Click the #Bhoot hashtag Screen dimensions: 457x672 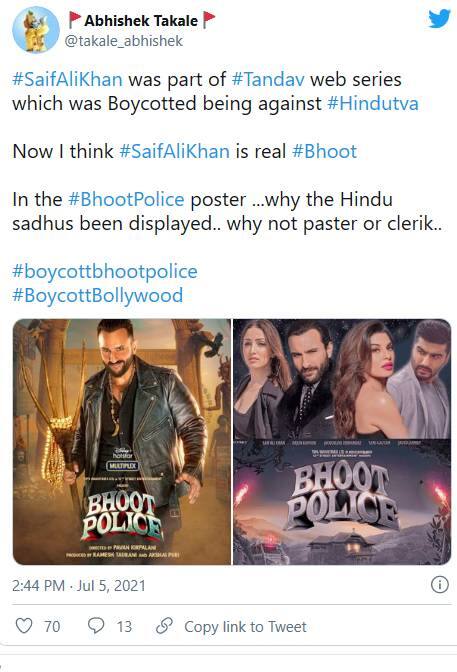point(324,152)
